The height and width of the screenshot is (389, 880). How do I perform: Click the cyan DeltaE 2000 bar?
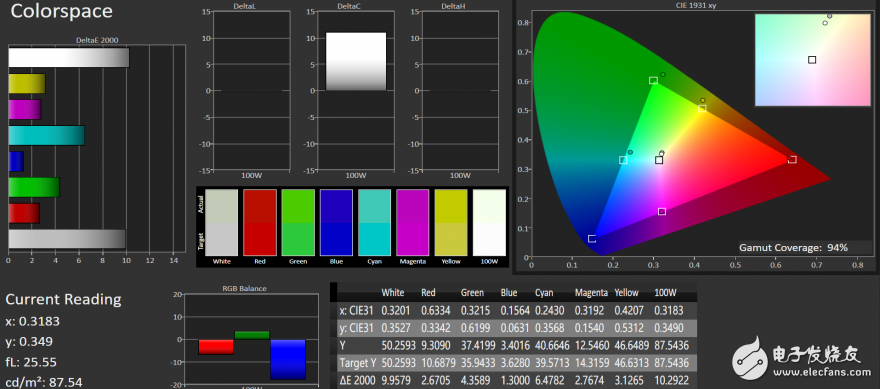click(x=47, y=136)
